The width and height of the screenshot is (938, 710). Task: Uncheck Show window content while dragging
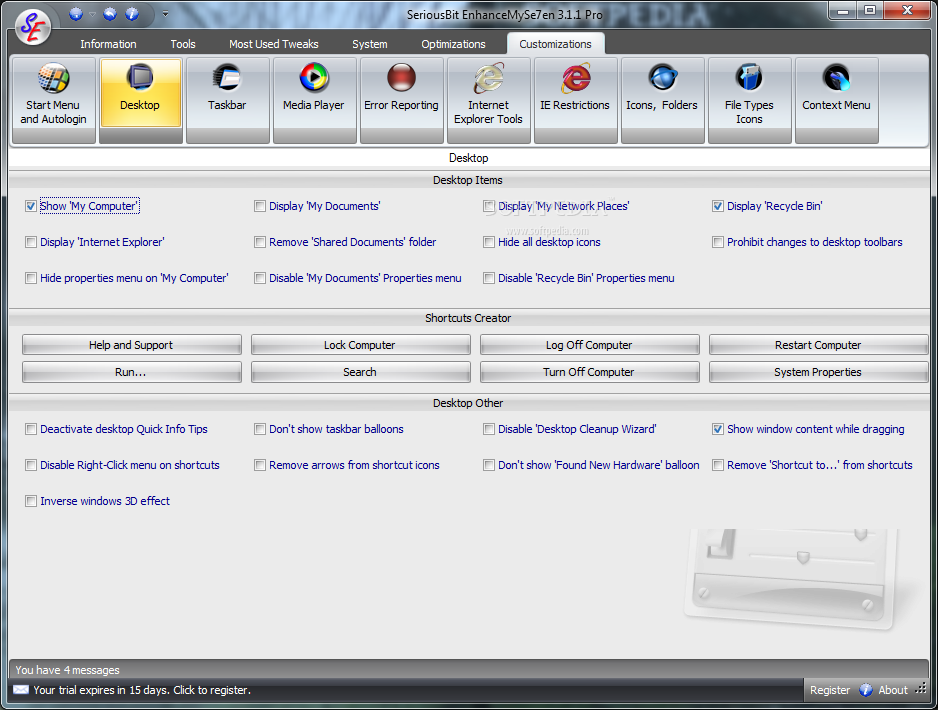(718, 429)
